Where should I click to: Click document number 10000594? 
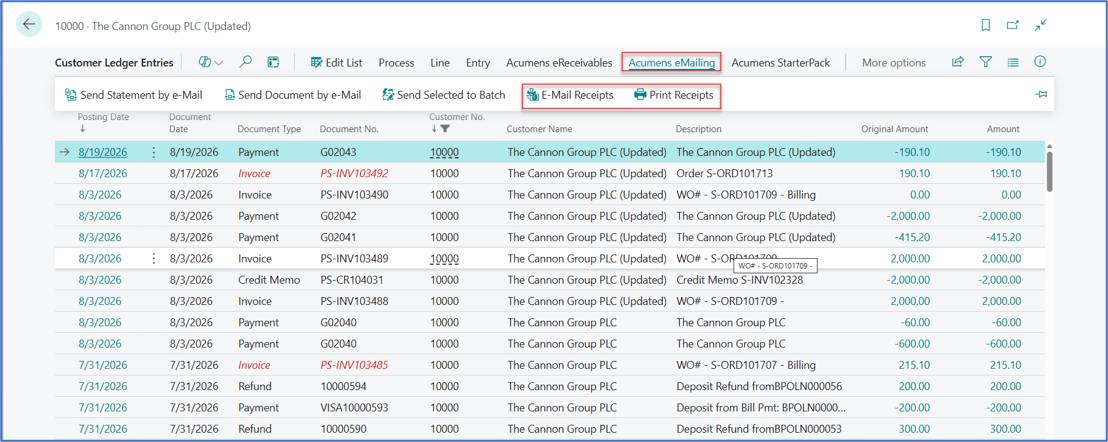pyautogui.click(x=343, y=386)
